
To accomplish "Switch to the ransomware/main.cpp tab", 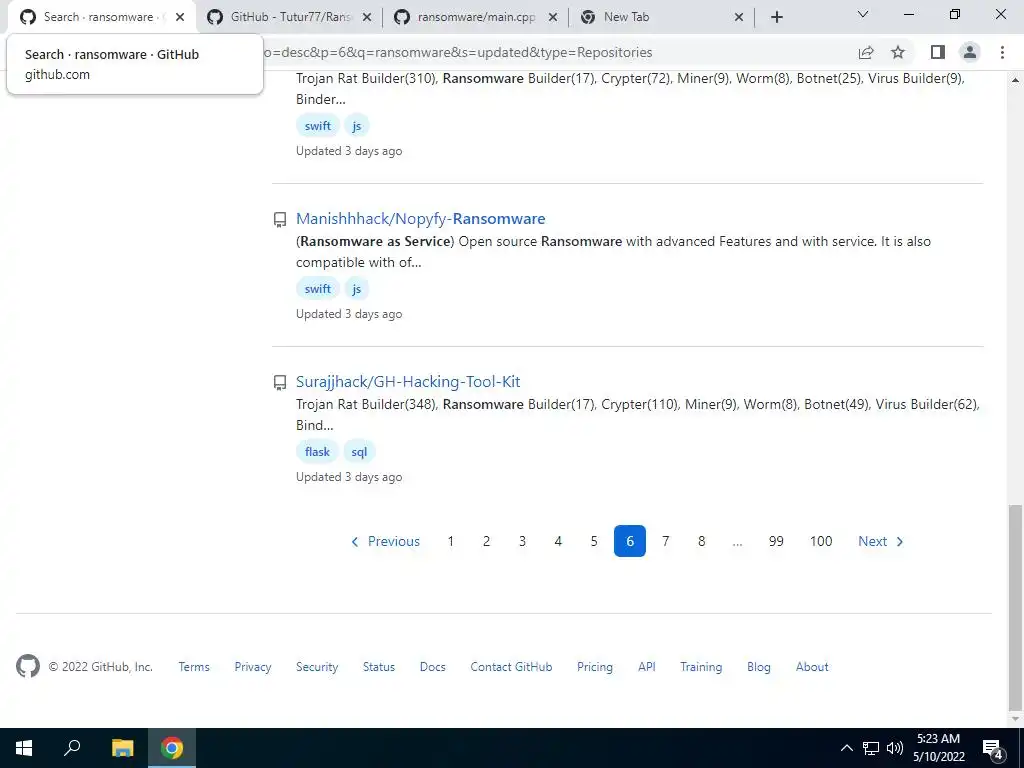I will pyautogui.click(x=475, y=18).
